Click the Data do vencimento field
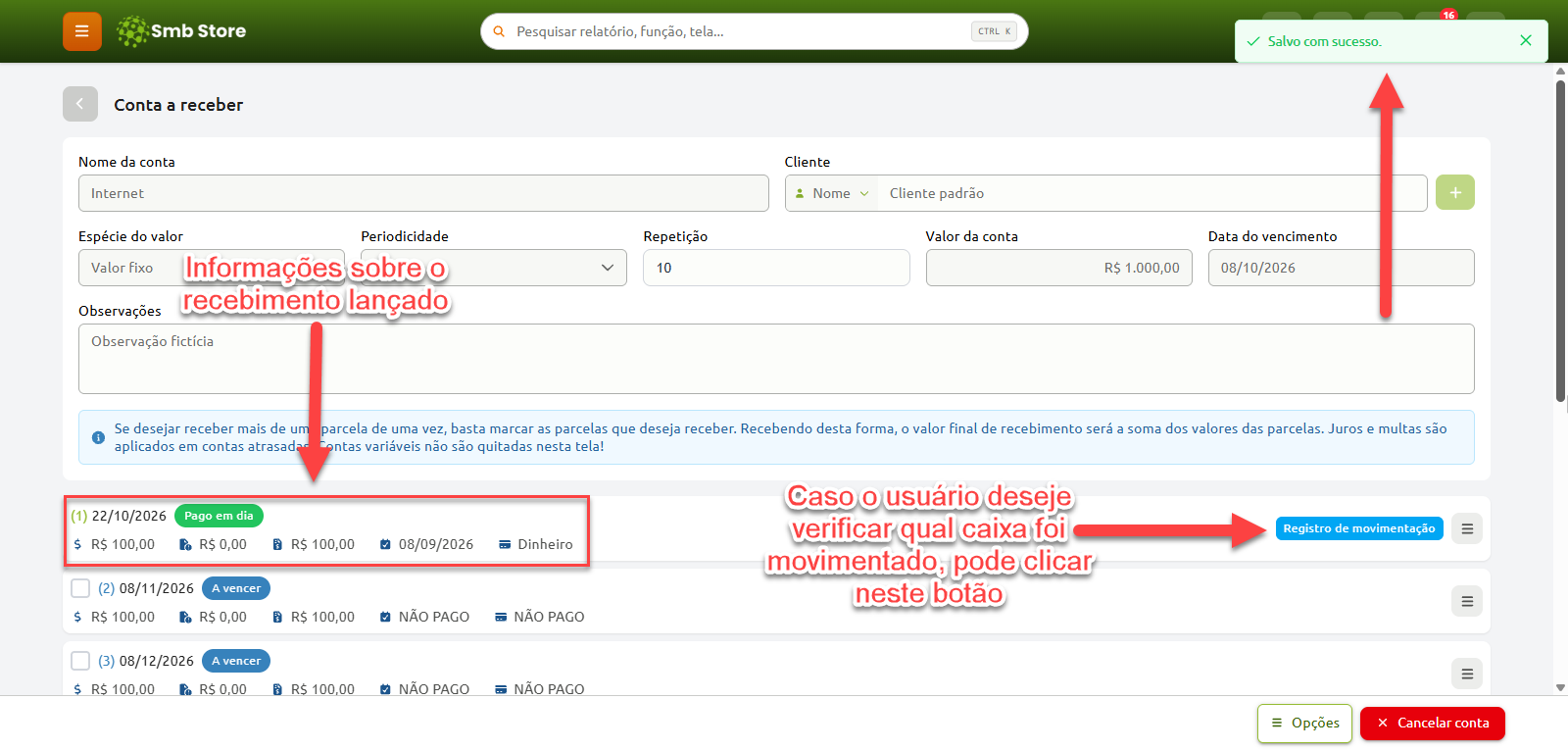This screenshot has width=1568, height=750. (x=1341, y=268)
